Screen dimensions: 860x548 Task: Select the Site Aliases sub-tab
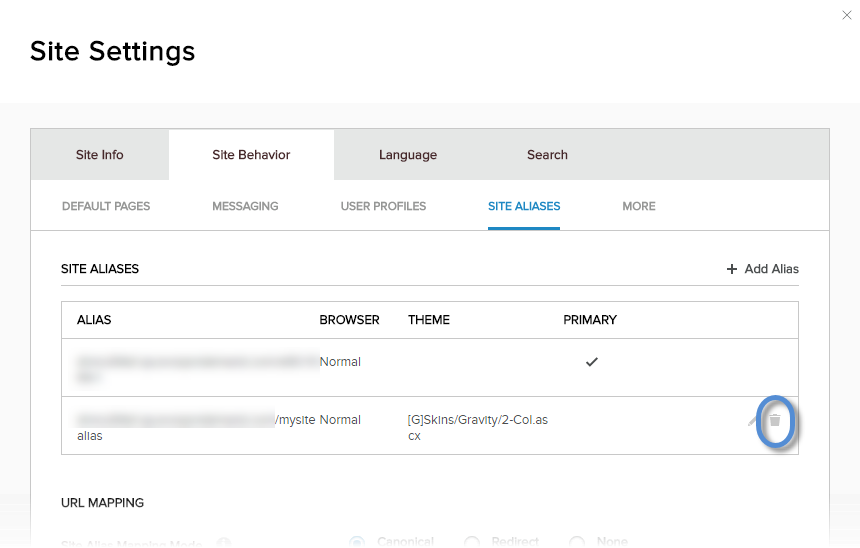click(524, 206)
